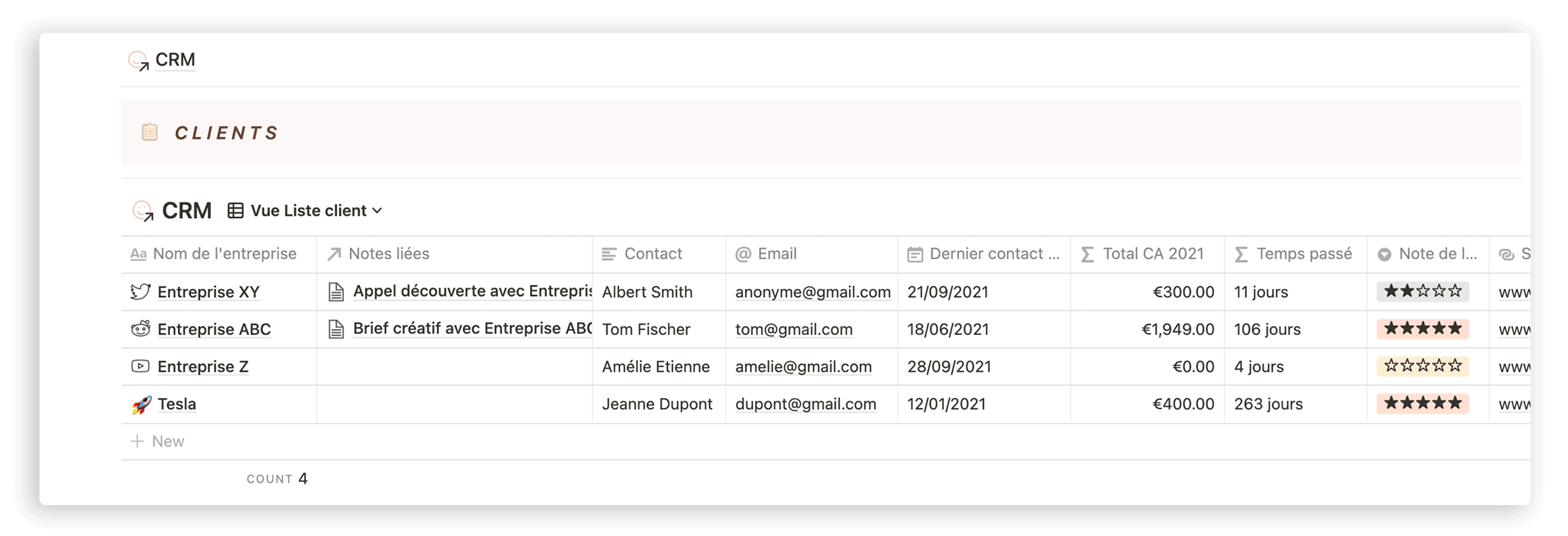The height and width of the screenshot is (536, 1568).
Task: Click the New row button
Action: pyautogui.click(x=158, y=441)
